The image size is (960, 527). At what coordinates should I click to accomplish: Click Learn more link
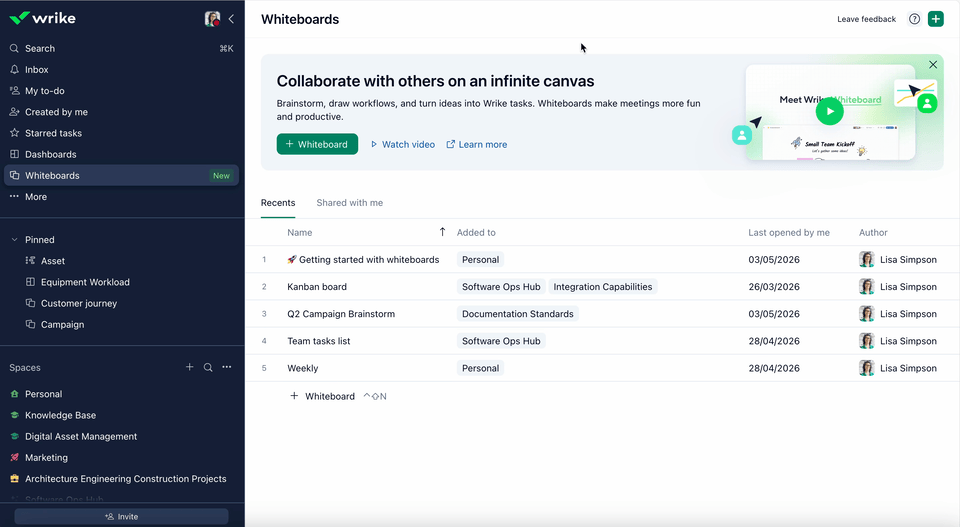pos(477,144)
